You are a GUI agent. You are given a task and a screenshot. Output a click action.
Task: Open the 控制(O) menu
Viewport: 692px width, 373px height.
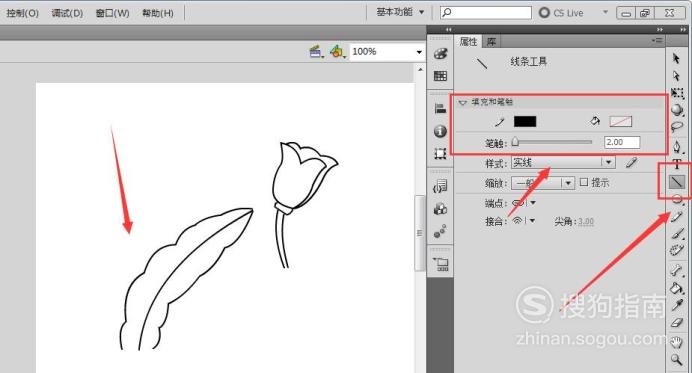pyautogui.click(x=22, y=13)
